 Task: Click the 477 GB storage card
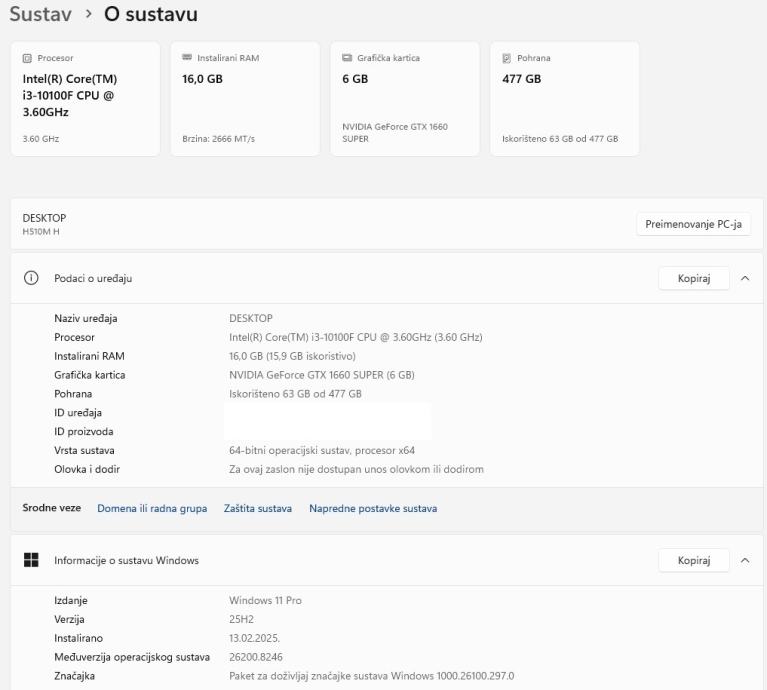[x=565, y=99]
